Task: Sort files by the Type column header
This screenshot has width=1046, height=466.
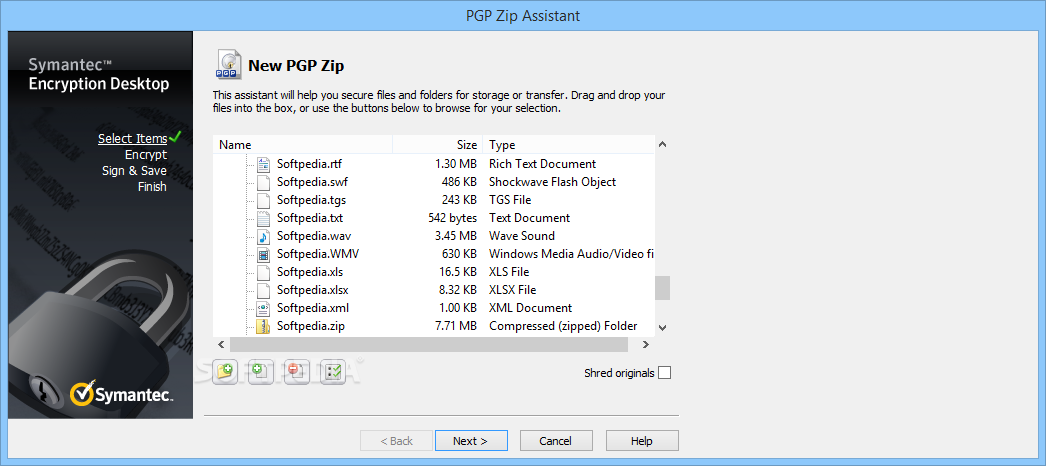Action: click(x=568, y=145)
